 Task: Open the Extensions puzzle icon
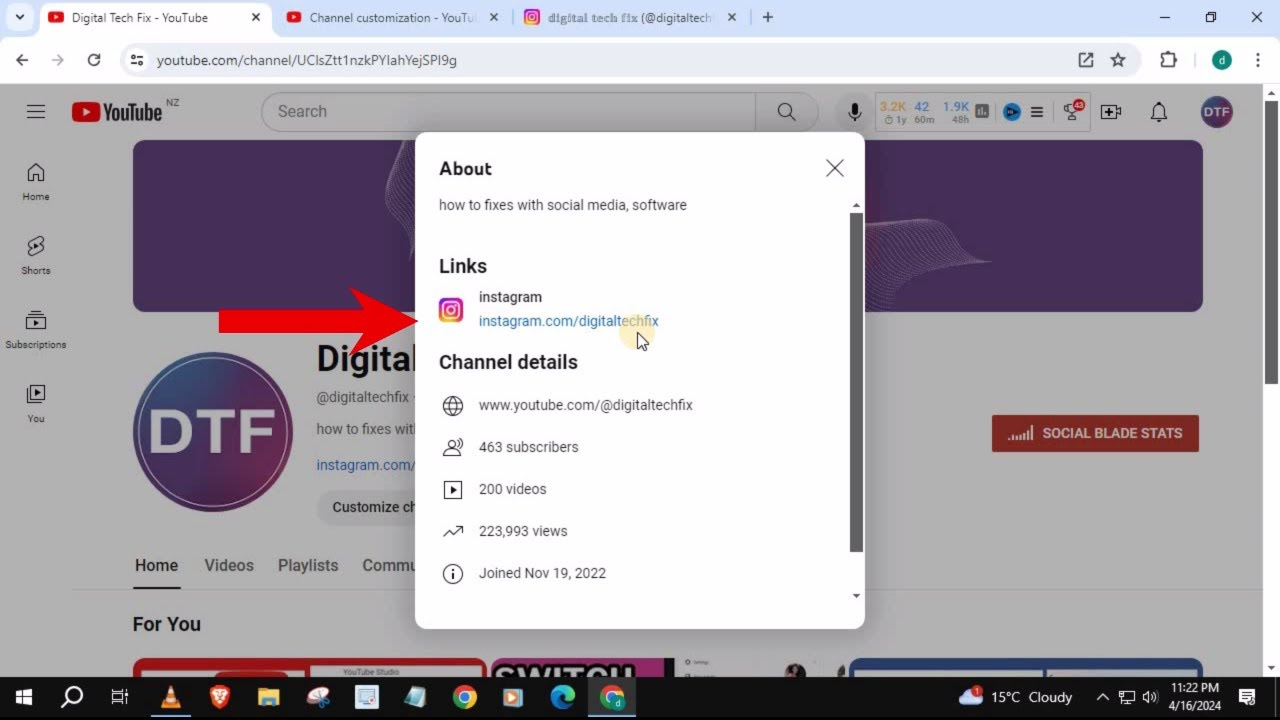(x=1168, y=60)
